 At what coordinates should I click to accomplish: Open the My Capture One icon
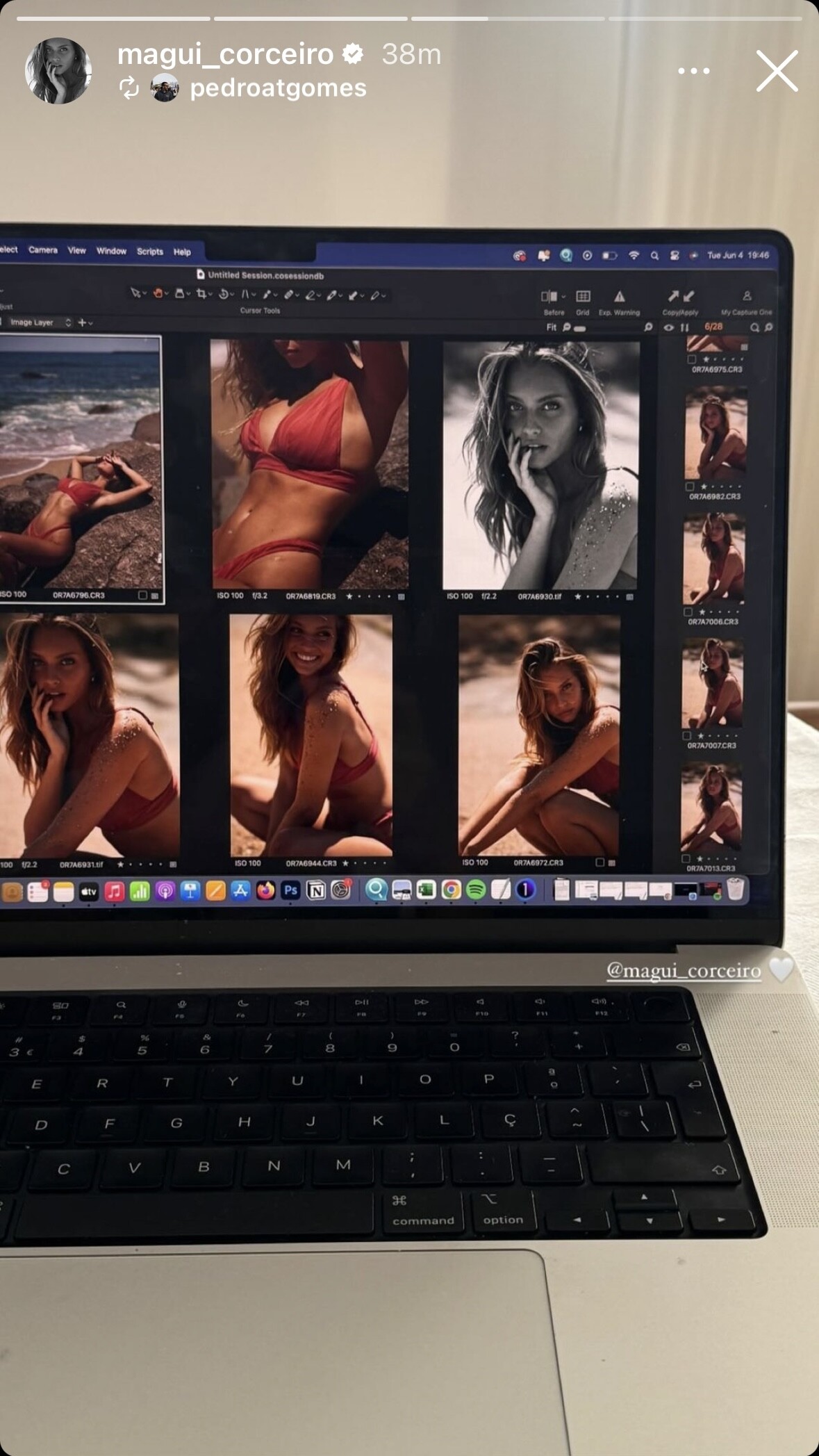point(747,297)
